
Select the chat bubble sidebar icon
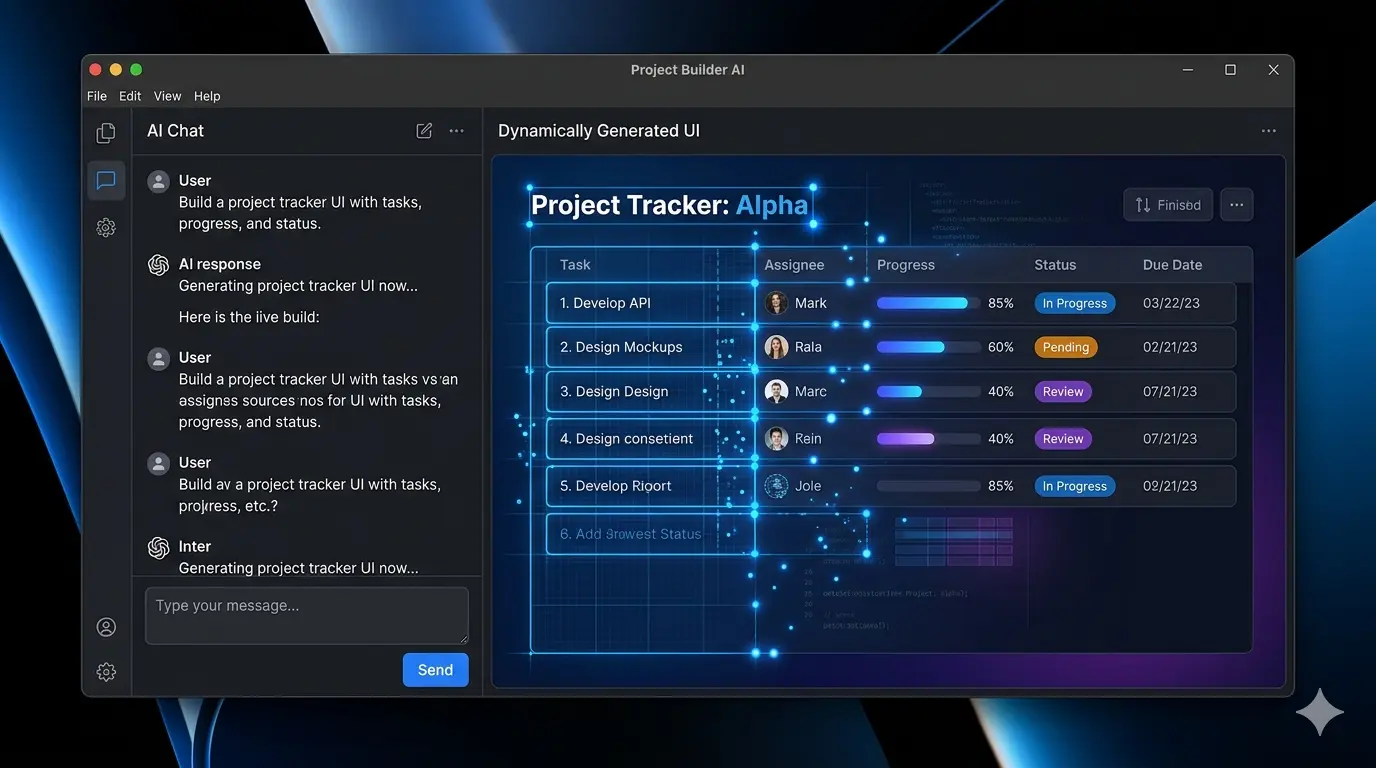[106, 181]
